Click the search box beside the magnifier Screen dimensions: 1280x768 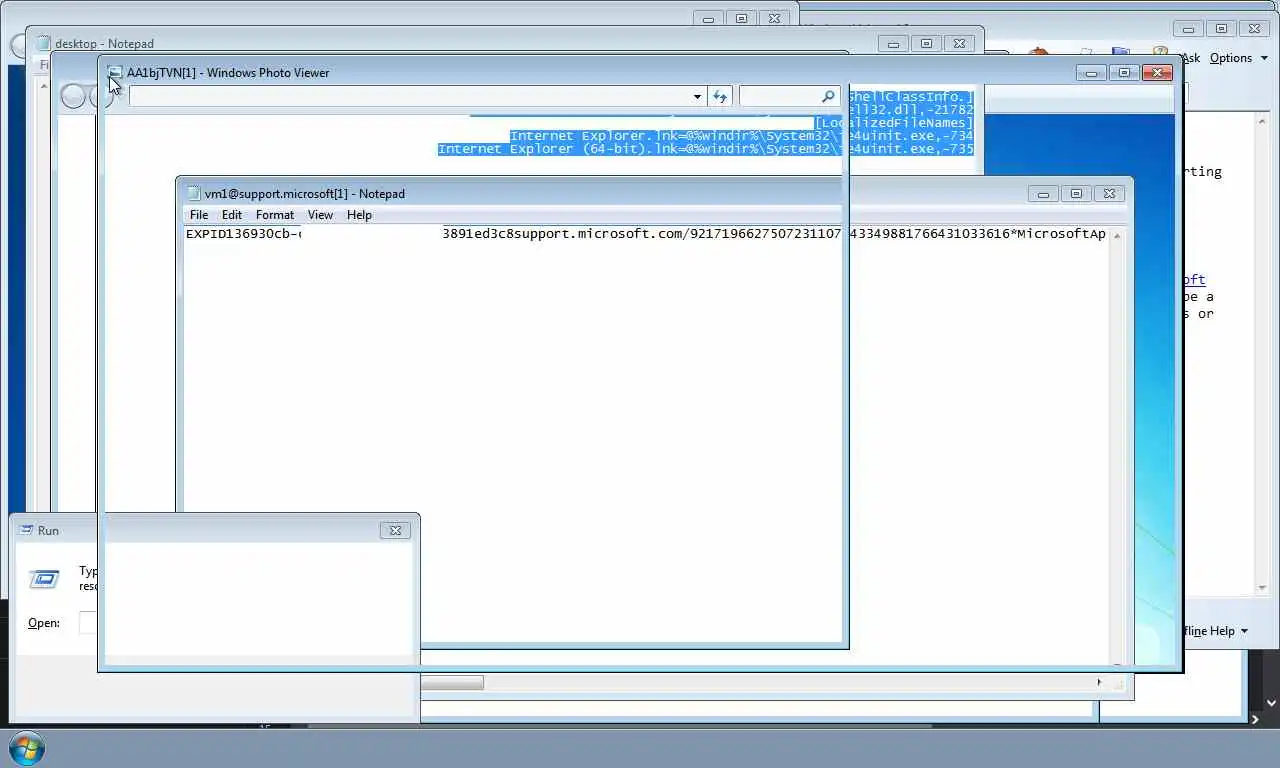[x=778, y=96]
